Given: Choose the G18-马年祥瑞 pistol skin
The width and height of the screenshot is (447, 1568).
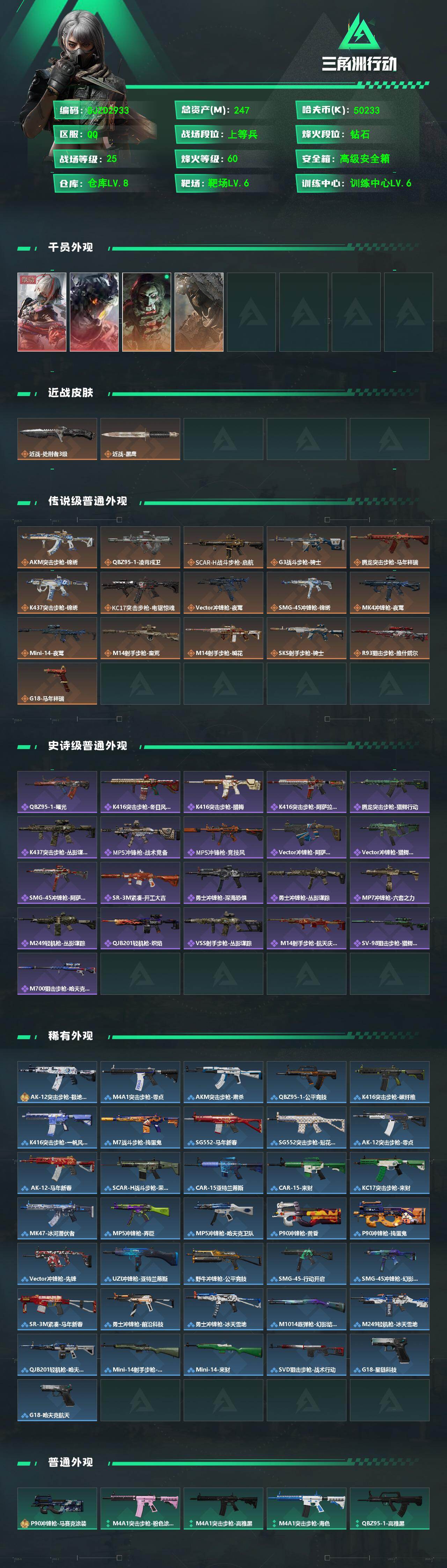Looking at the screenshot, I should pos(57,684).
